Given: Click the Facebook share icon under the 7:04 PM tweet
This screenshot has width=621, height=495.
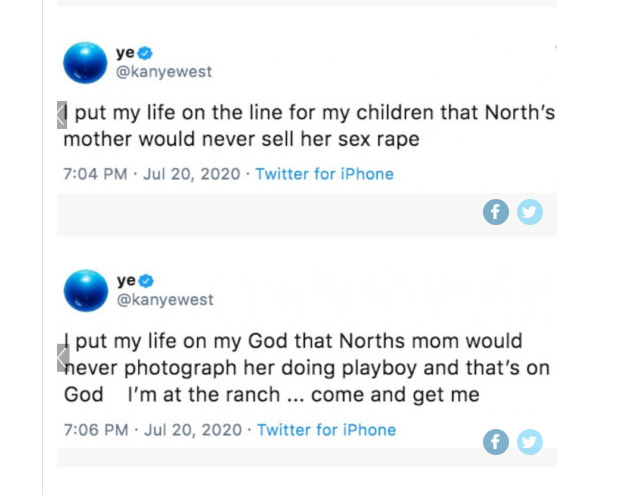Looking at the screenshot, I should 496,212.
